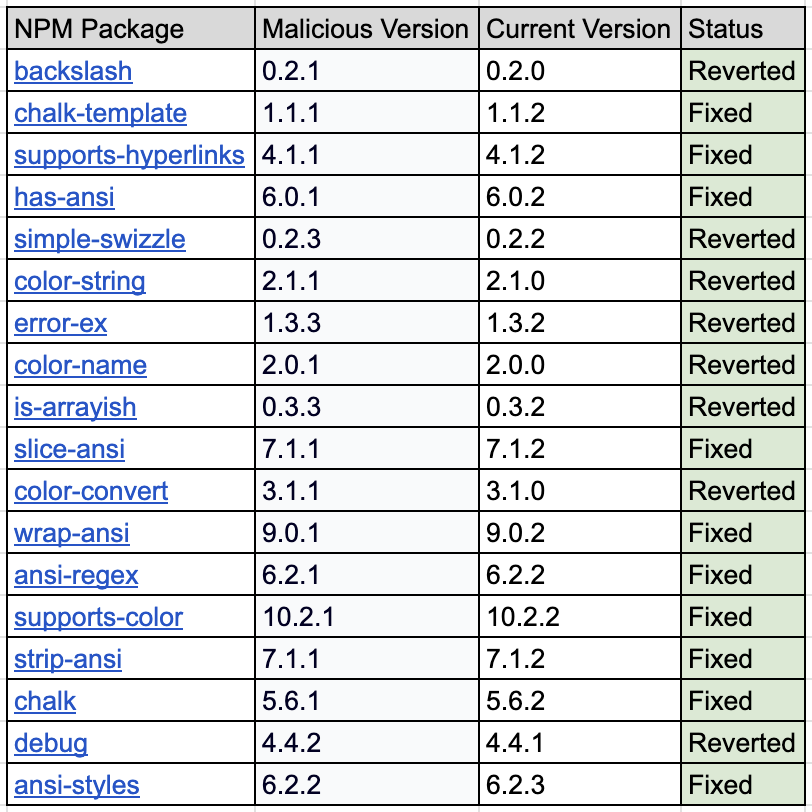Screen dimensions: 812x812
Task: Select the Malicious Version header cell
Action: [367, 28]
